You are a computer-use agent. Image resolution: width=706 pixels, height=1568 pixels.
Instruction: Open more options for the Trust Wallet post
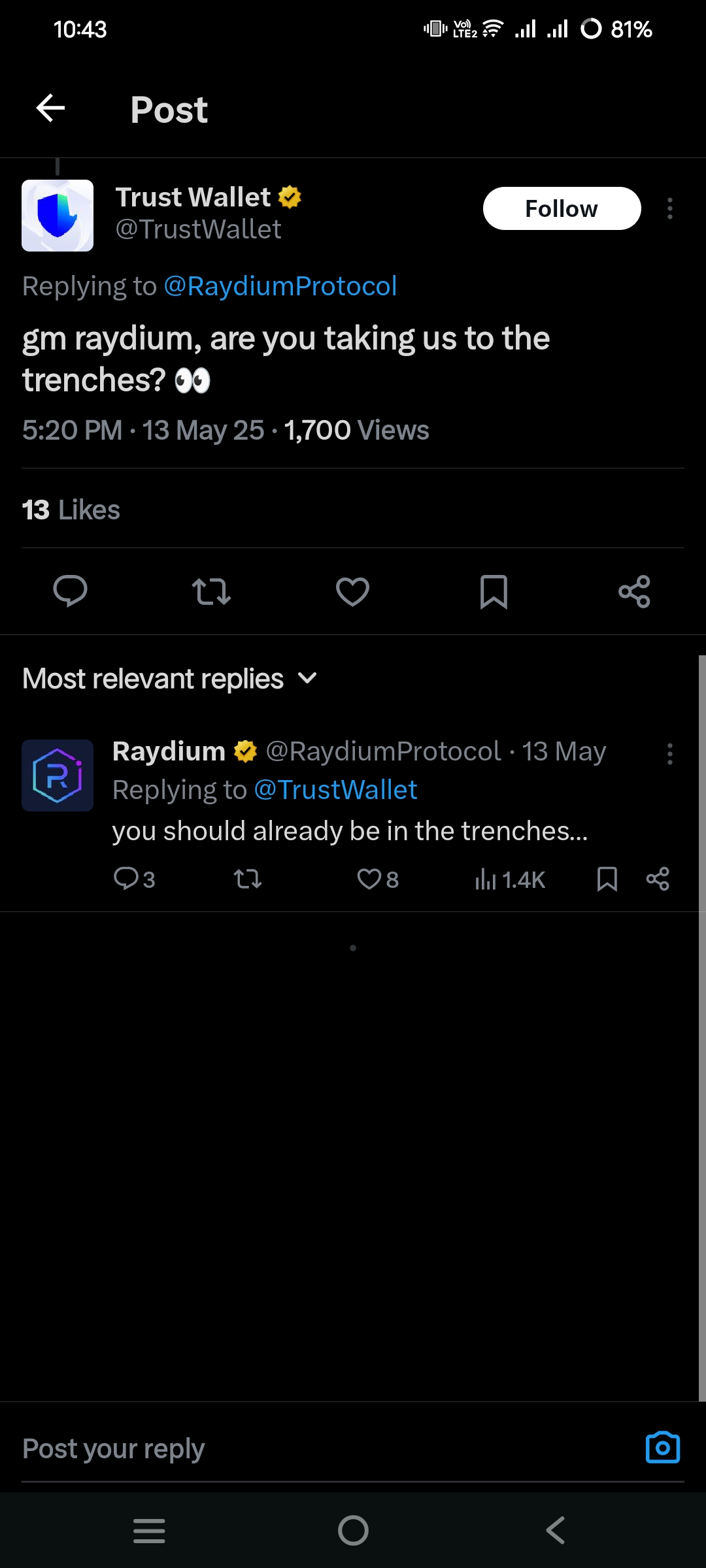coord(669,209)
